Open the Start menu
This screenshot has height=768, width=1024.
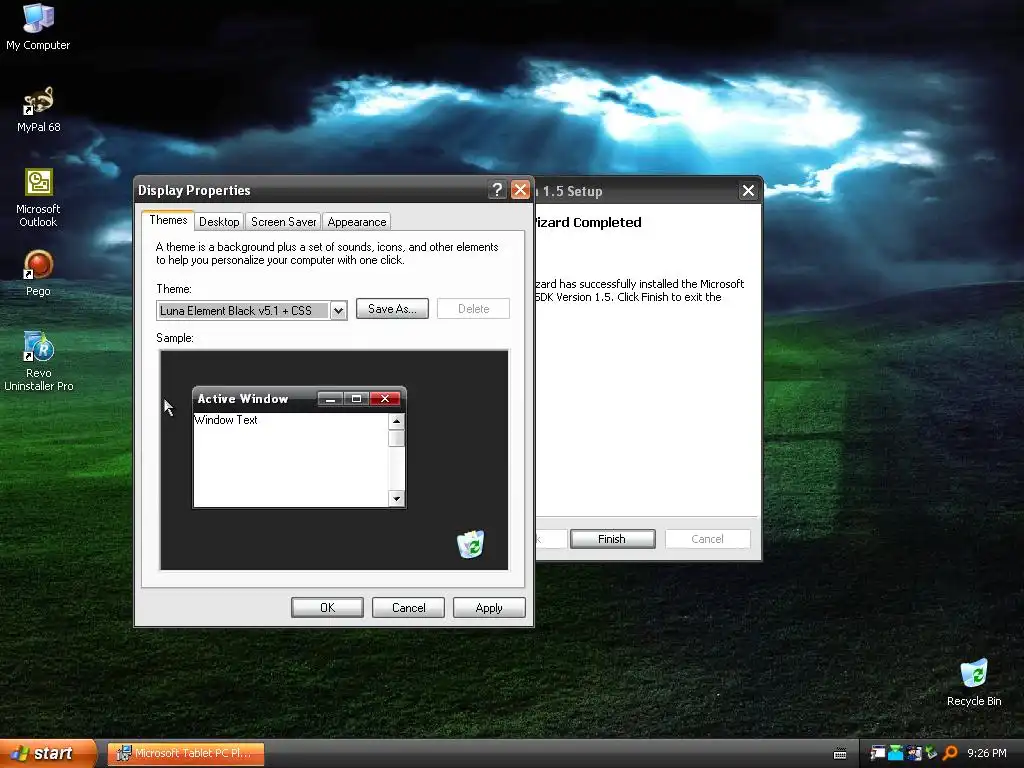point(48,754)
